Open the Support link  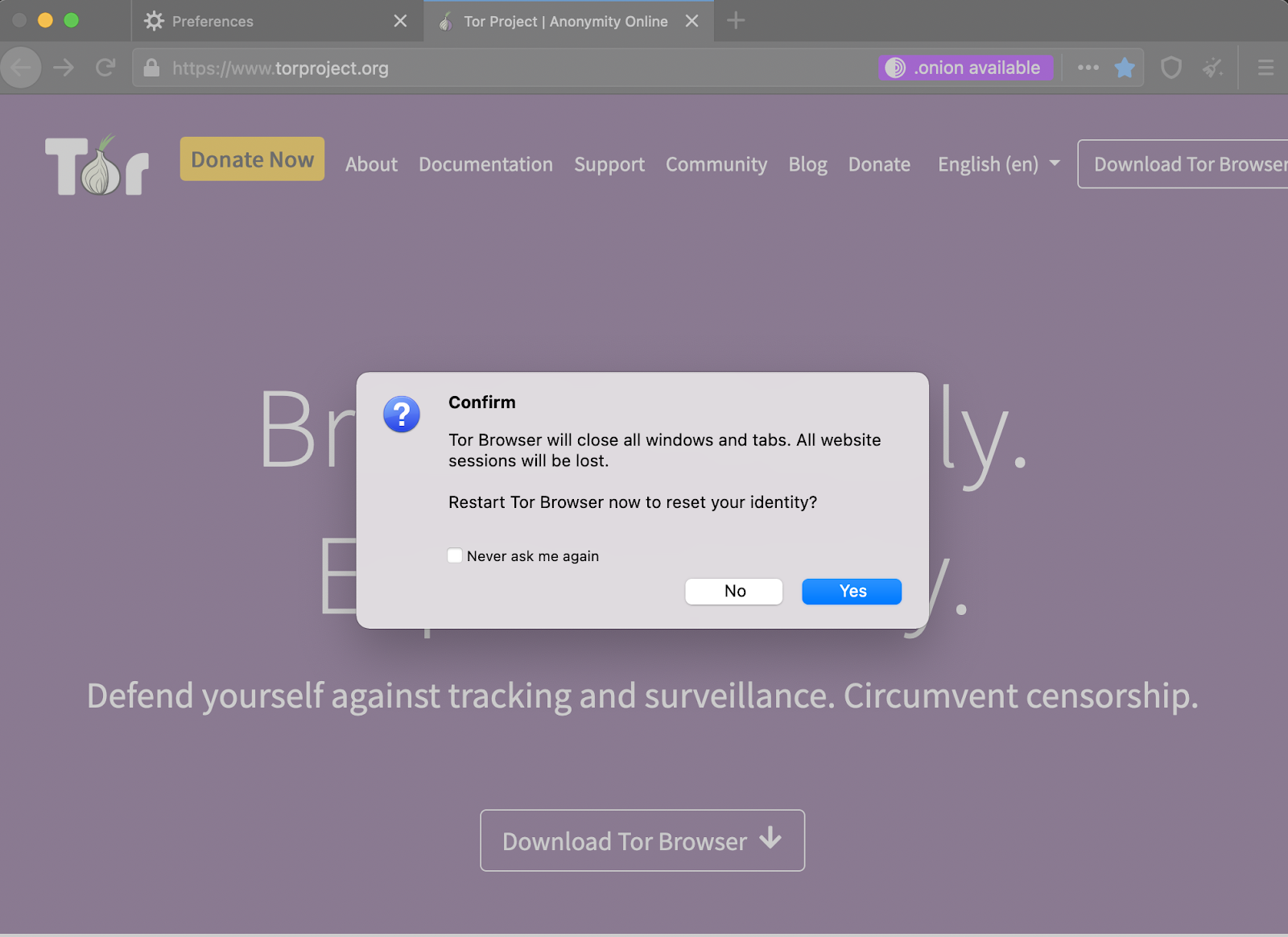609,164
